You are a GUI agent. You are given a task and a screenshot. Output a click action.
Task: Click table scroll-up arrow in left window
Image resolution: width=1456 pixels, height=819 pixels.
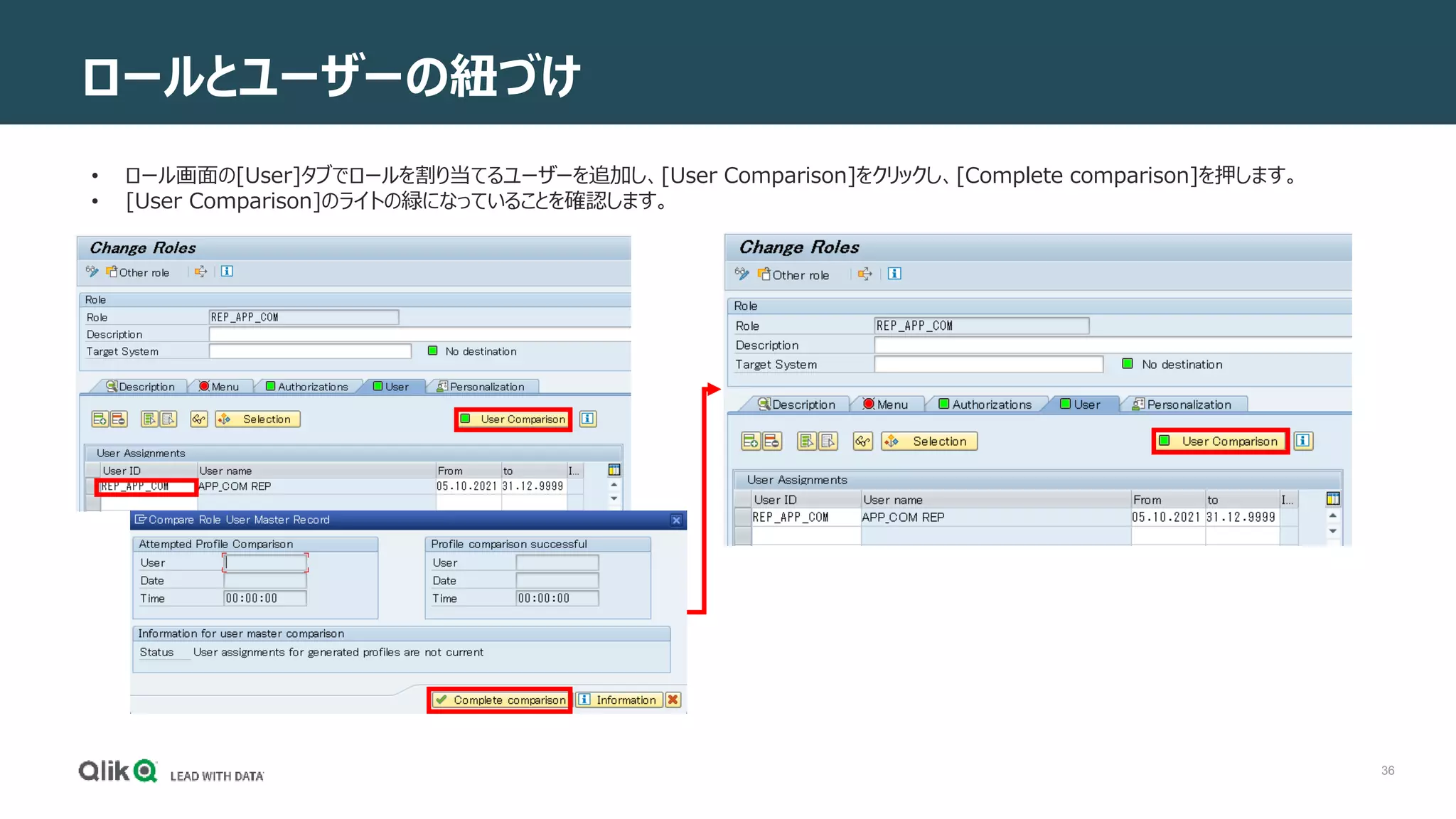pos(614,485)
